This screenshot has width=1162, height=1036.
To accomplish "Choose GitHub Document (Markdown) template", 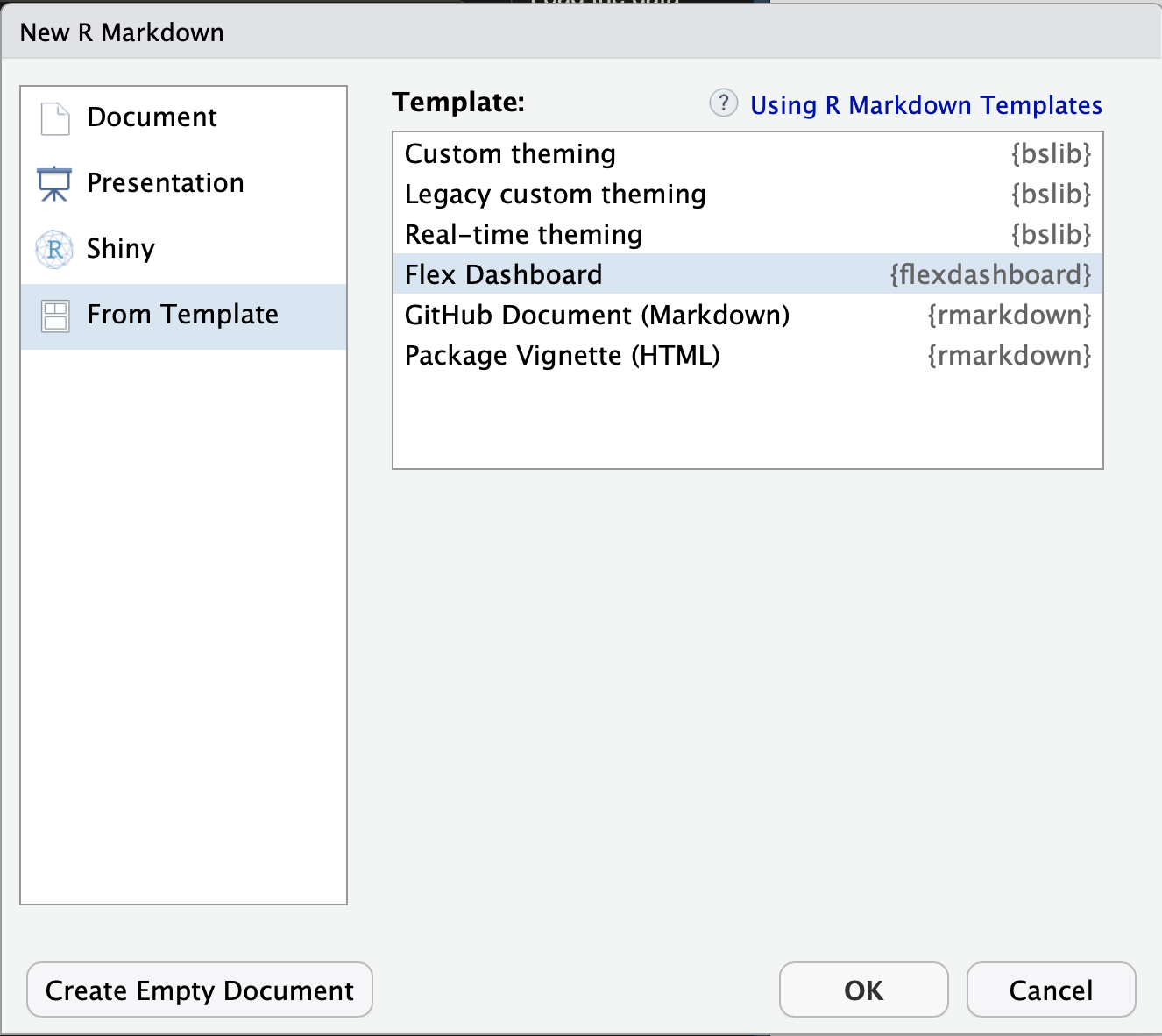I will [x=748, y=315].
